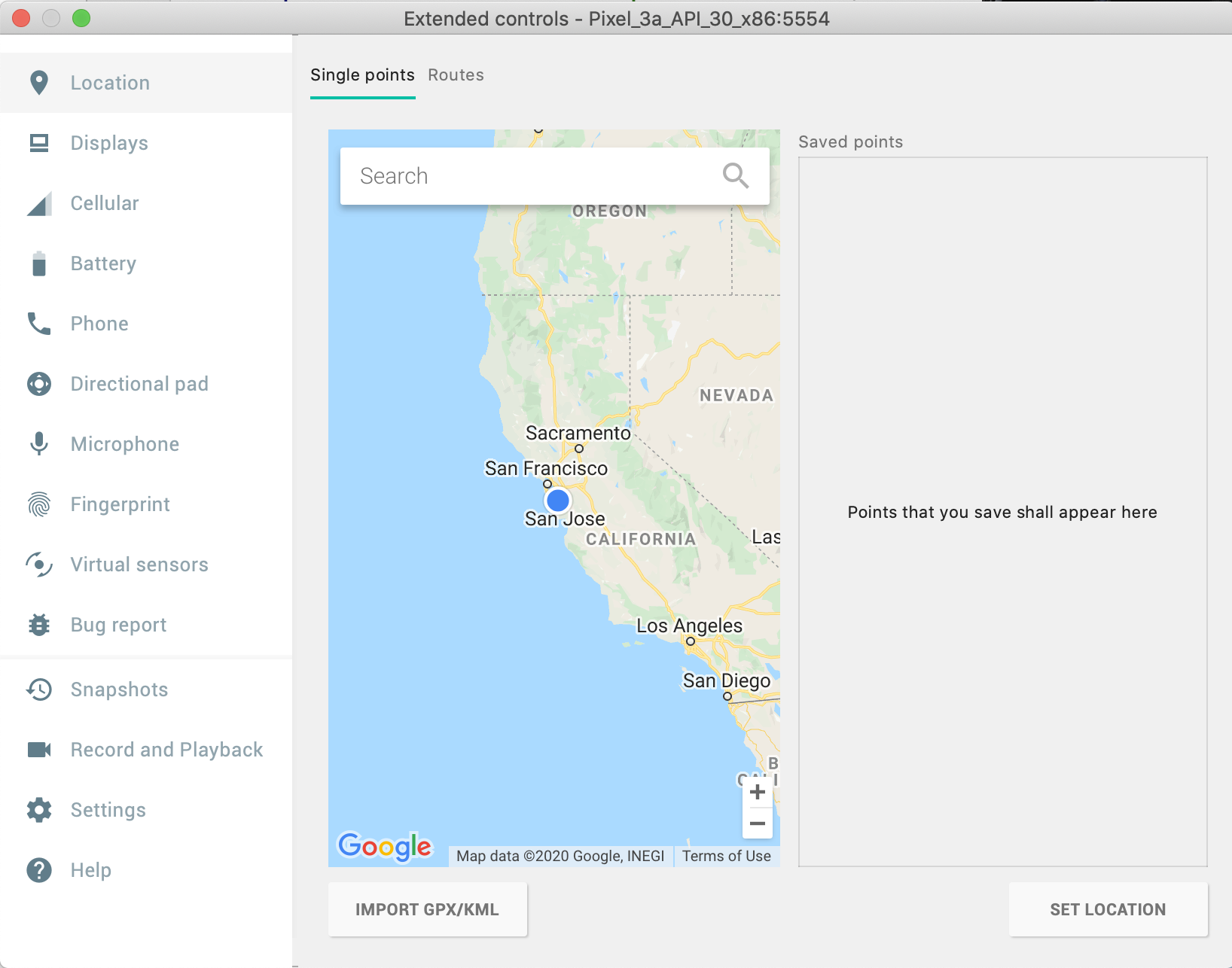Image resolution: width=1232 pixels, height=968 pixels.
Task: Zoom in on the map
Action: 758,791
